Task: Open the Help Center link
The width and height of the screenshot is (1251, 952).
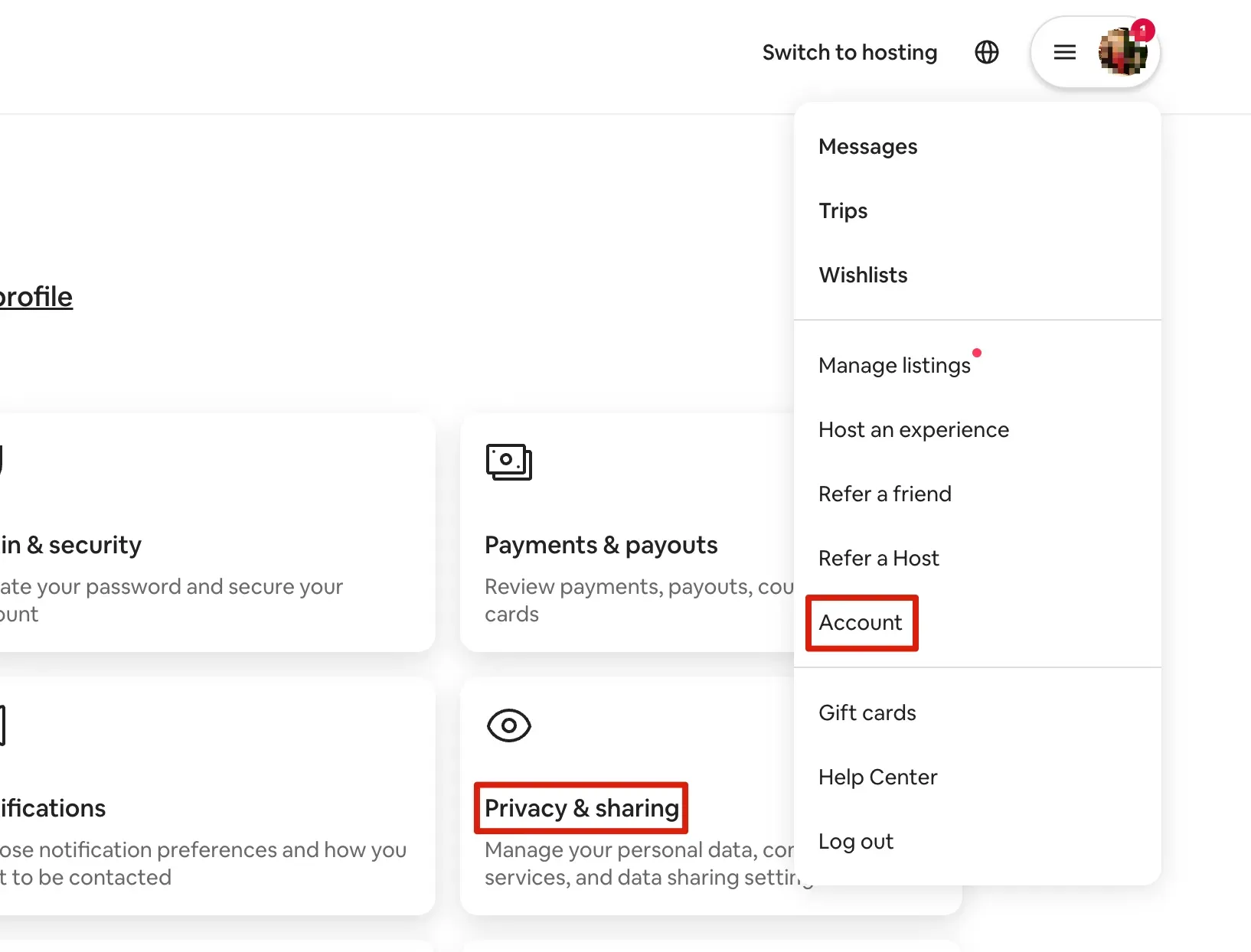Action: point(877,777)
